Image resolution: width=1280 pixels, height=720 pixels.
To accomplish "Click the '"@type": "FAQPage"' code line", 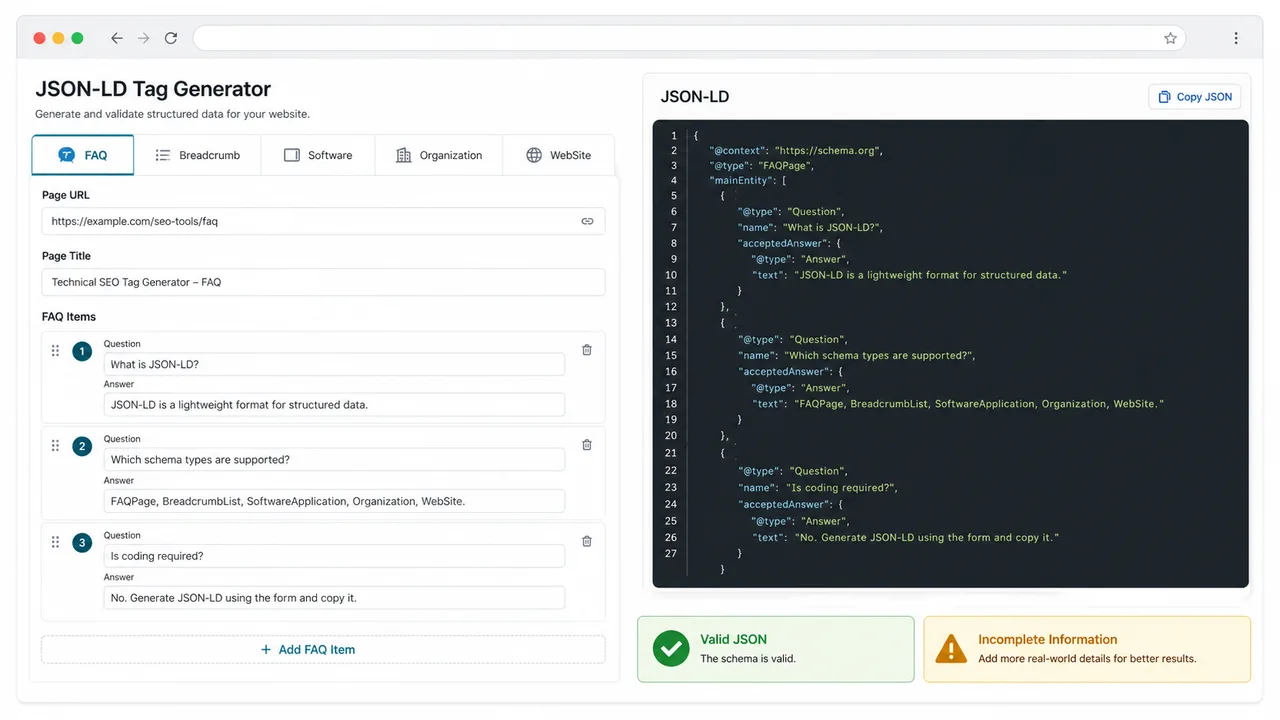I will click(762, 165).
